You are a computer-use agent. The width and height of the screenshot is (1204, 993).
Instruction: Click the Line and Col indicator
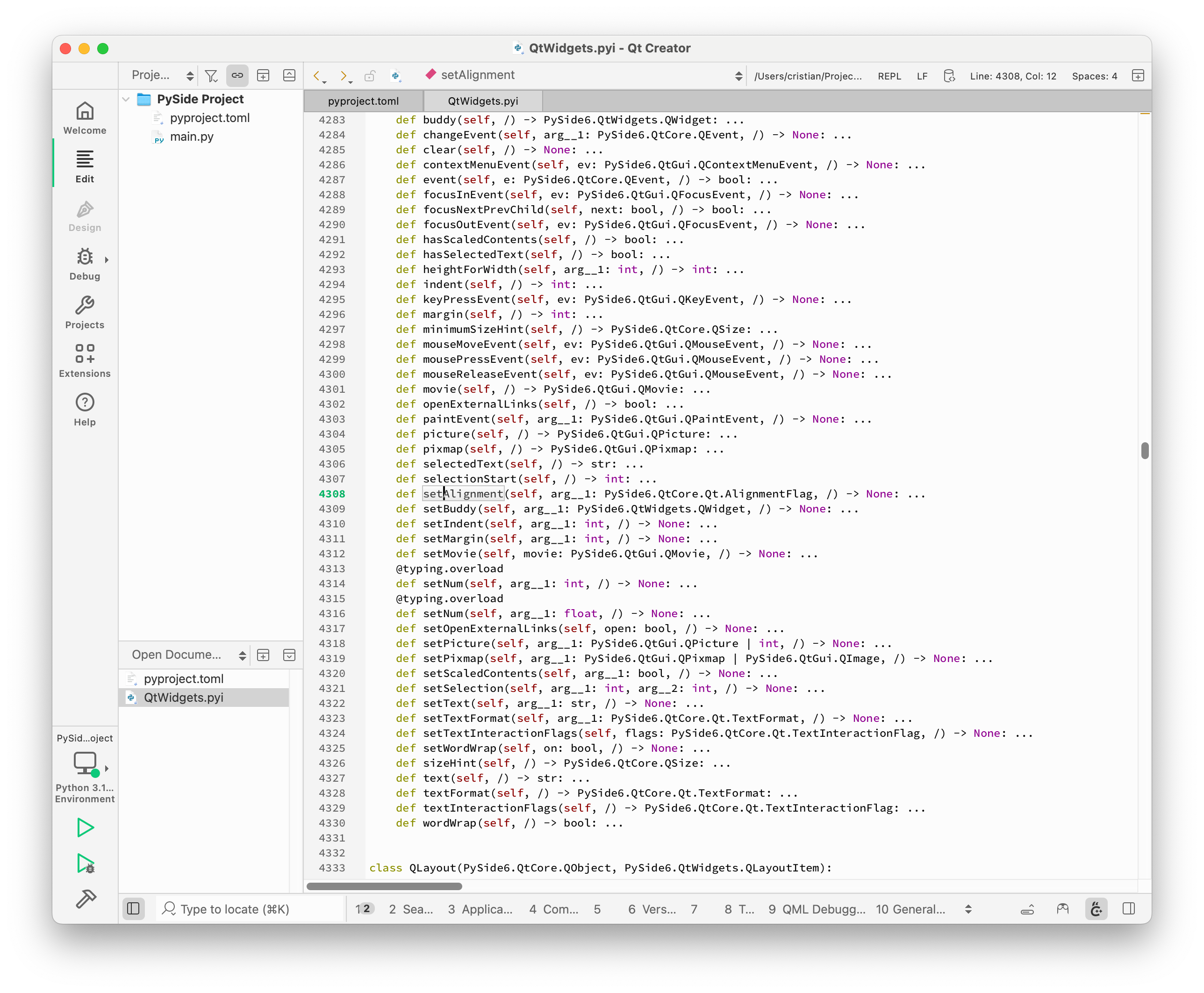tap(1012, 76)
